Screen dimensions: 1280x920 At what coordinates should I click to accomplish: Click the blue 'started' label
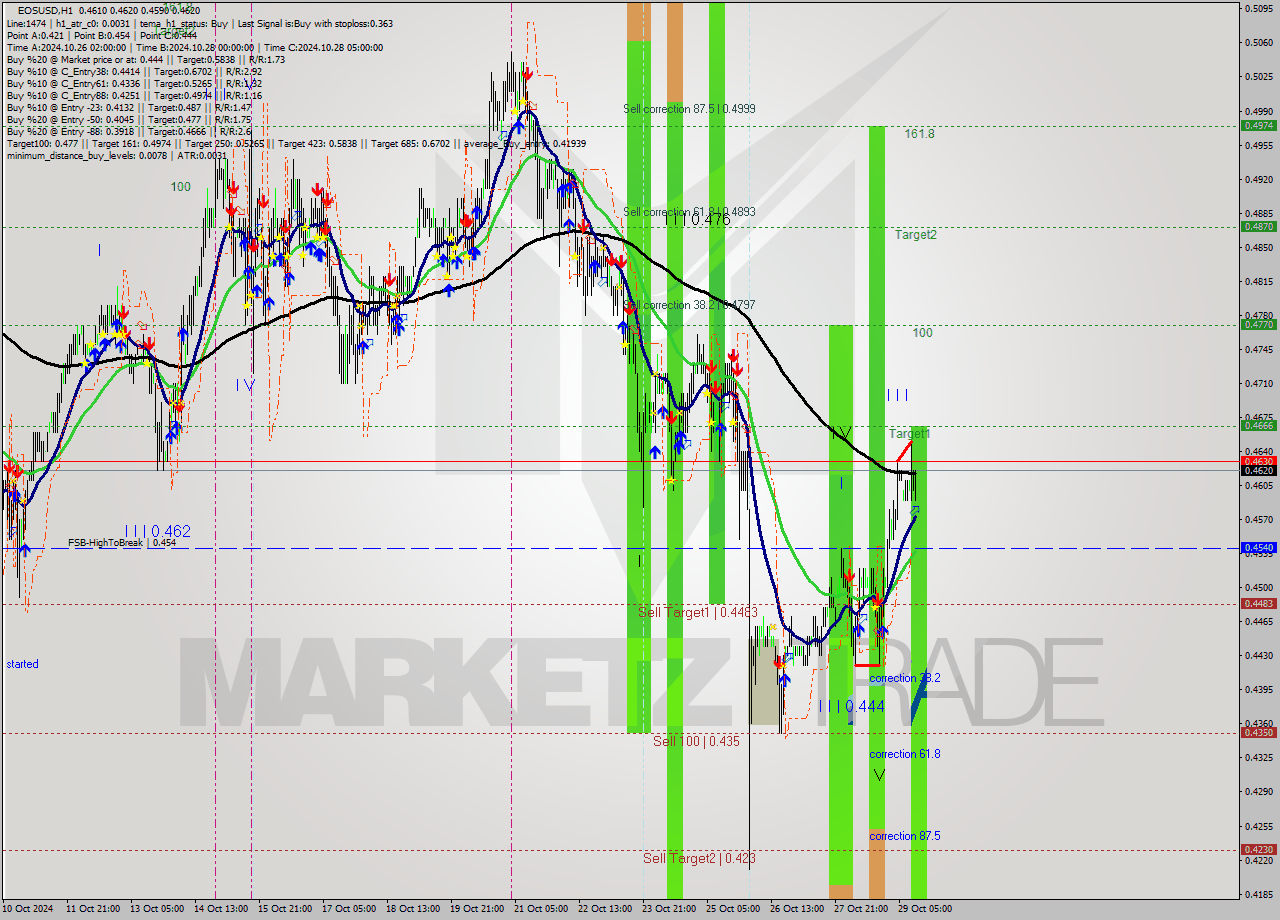click(x=22, y=663)
